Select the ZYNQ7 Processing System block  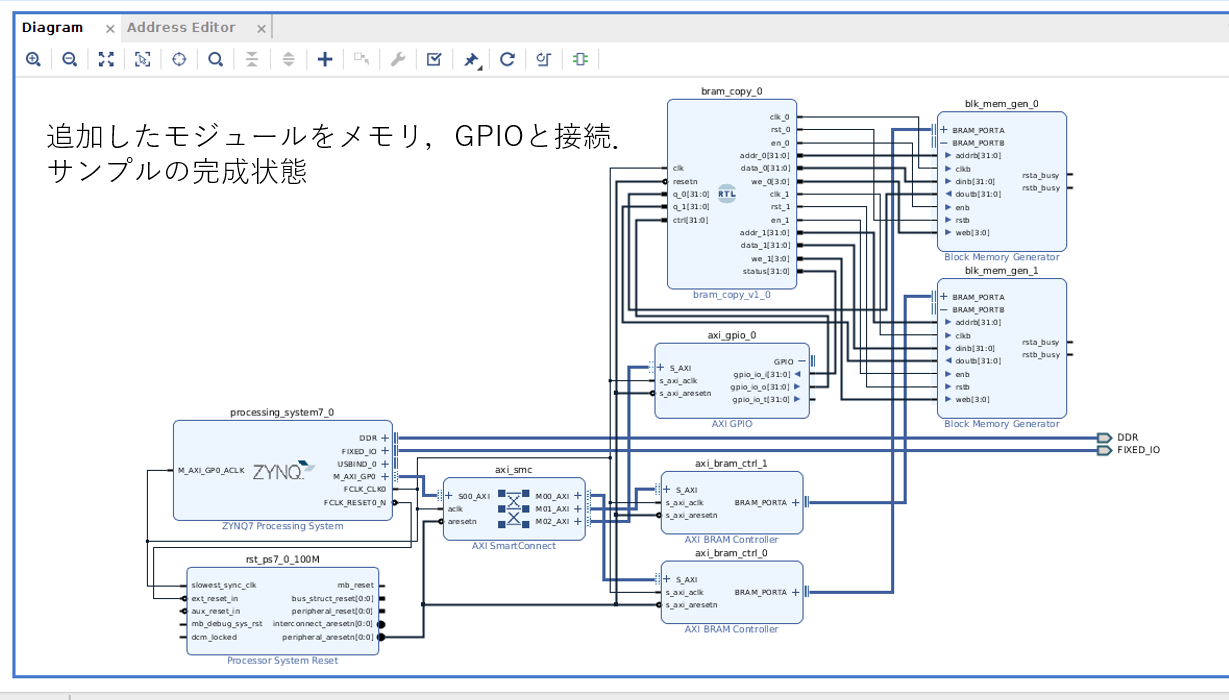pyautogui.click(x=282, y=470)
